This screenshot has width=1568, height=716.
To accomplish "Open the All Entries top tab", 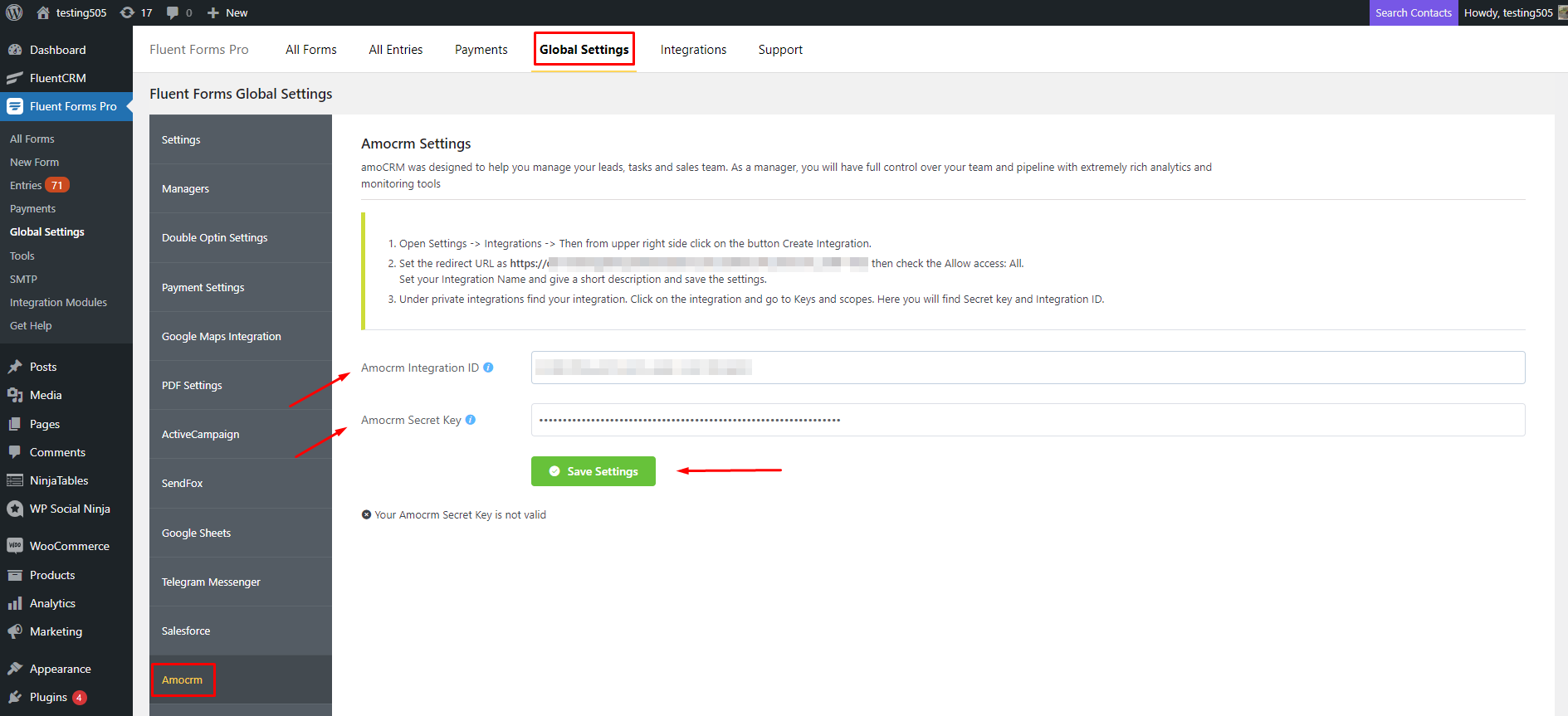I will (x=396, y=50).
